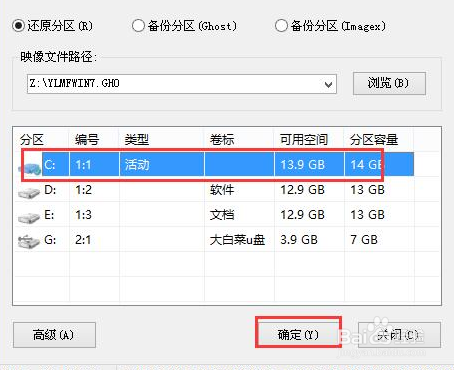This screenshot has width=454, height=370.
Task: Click the 1:3 partition number cell
Action: click(83, 215)
